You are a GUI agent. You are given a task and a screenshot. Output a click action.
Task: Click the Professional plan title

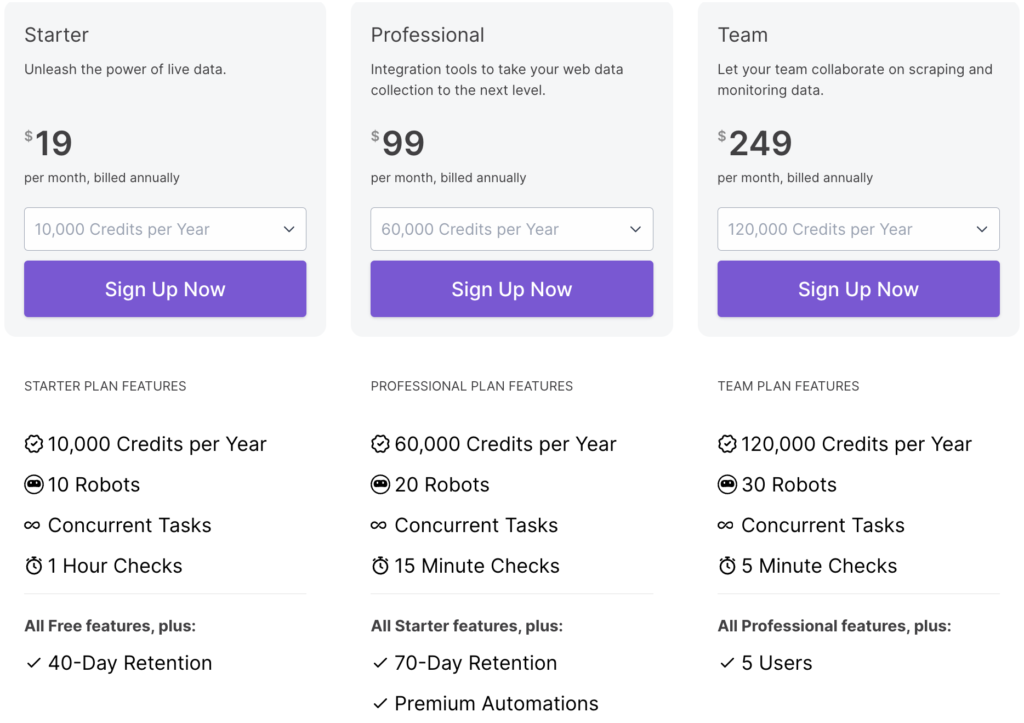pyautogui.click(x=428, y=34)
